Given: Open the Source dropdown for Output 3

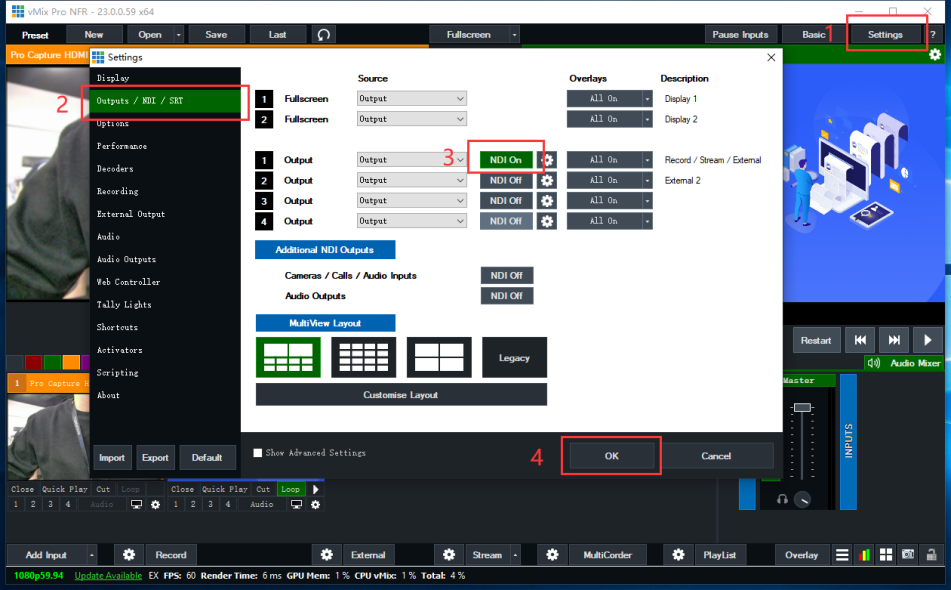Looking at the screenshot, I should pyautogui.click(x=412, y=201).
